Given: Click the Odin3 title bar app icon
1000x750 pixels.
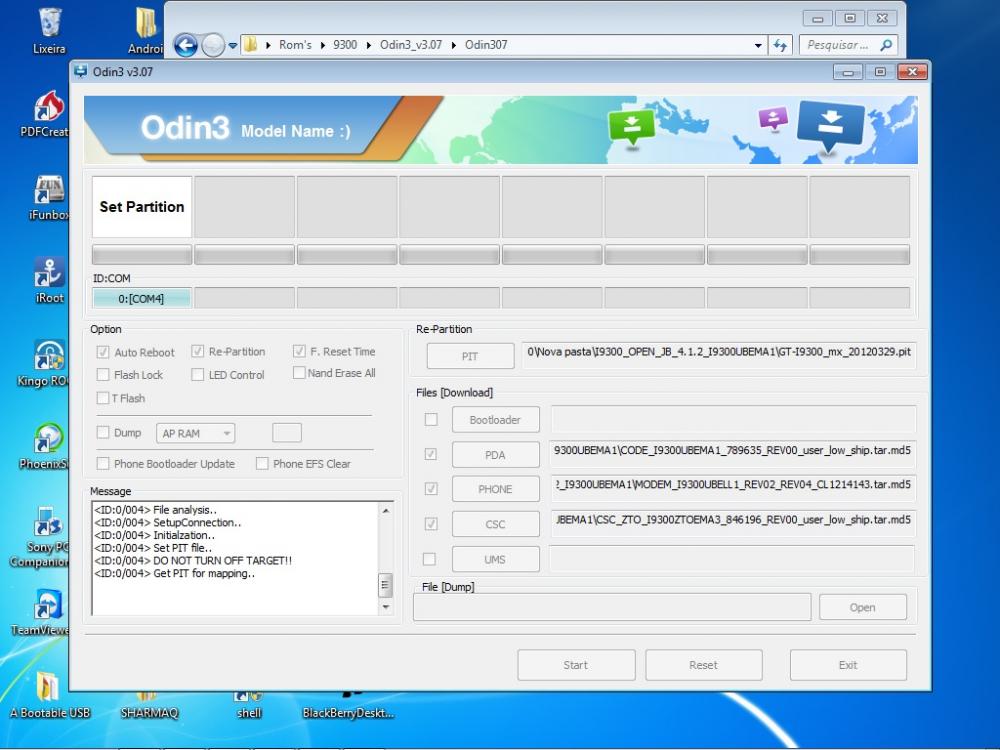Looking at the screenshot, I should pyautogui.click(x=80, y=71).
